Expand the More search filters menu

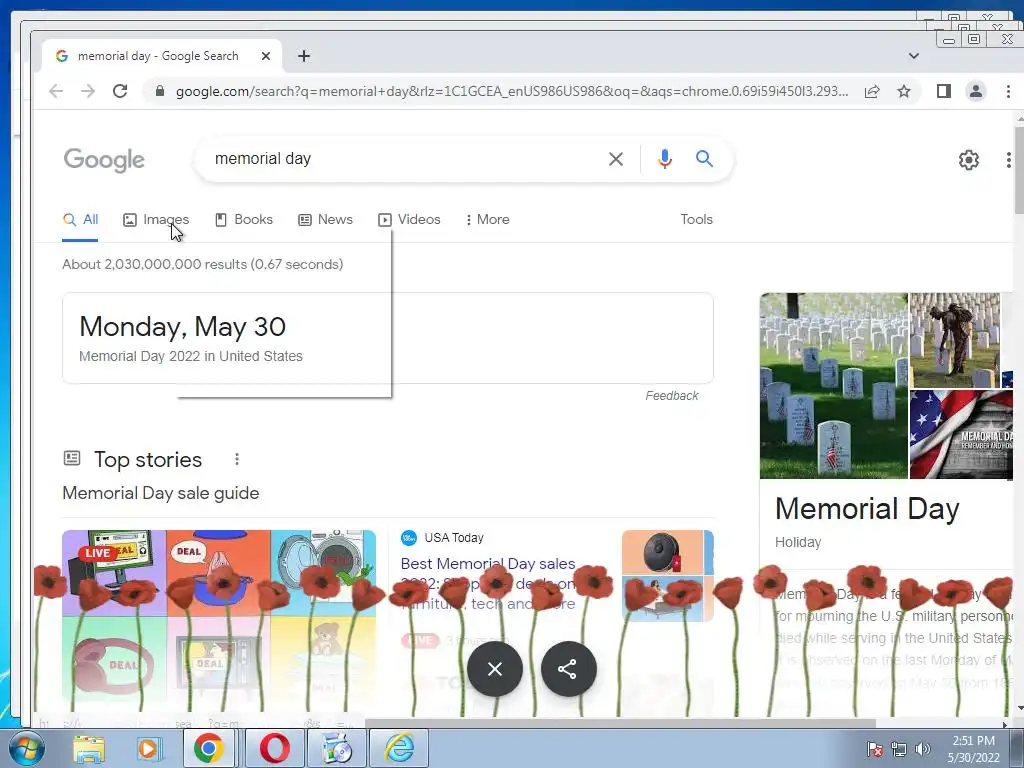click(x=488, y=219)
